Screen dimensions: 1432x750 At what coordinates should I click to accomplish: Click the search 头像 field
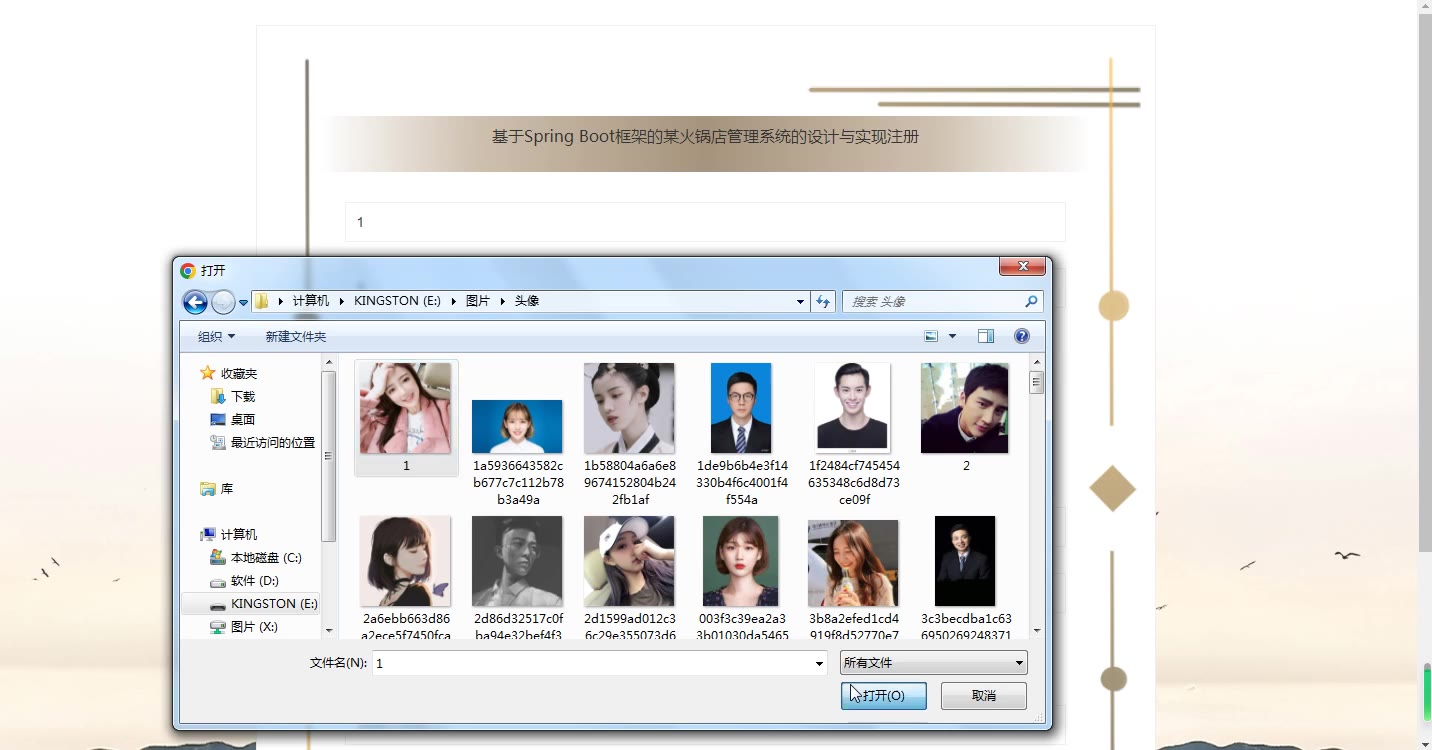pyautogui.click(x=942, y=301)
